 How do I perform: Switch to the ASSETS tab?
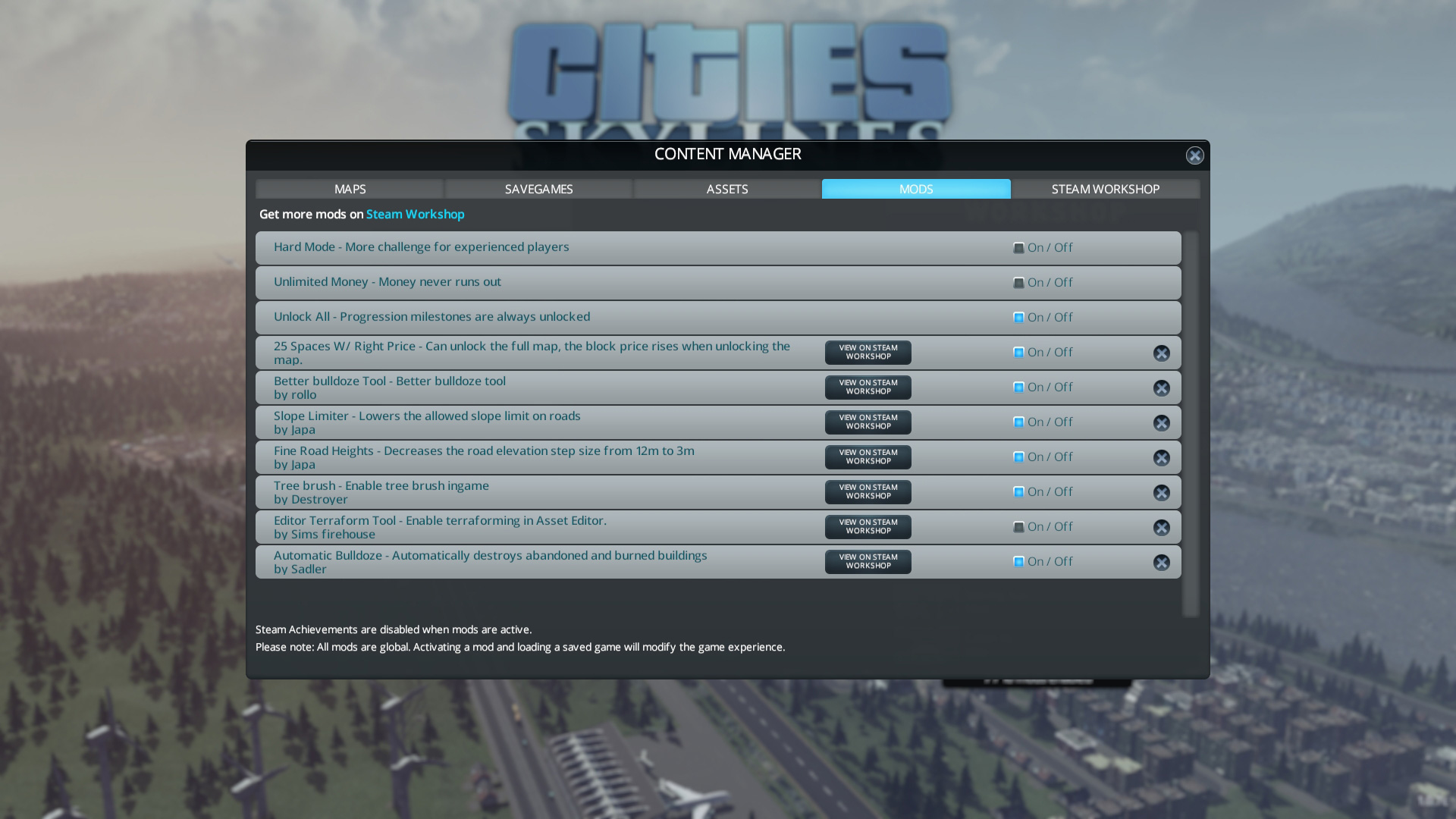(727, 188)
